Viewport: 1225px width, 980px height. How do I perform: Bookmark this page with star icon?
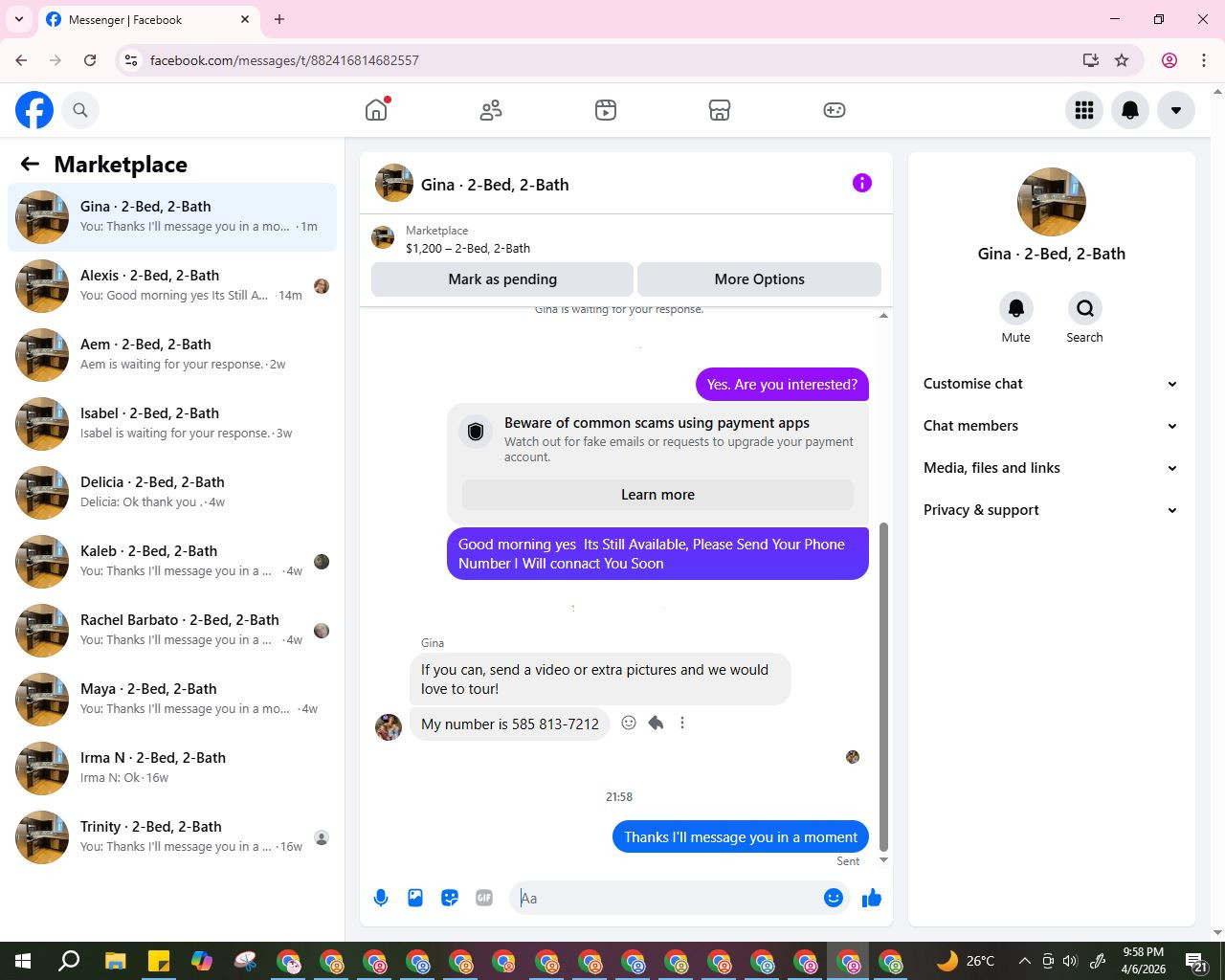[1122, 60]
